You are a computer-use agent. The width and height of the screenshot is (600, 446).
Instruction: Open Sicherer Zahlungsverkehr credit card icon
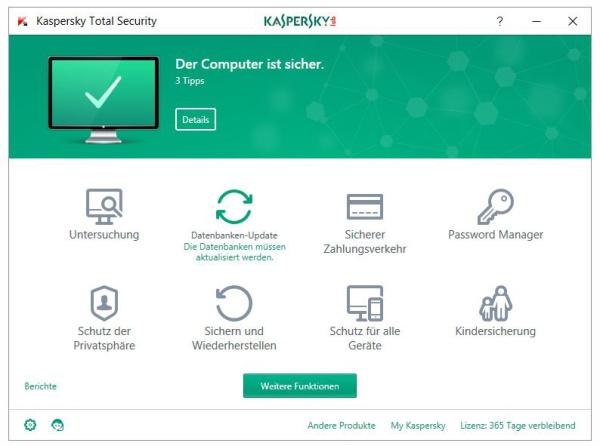365,207
